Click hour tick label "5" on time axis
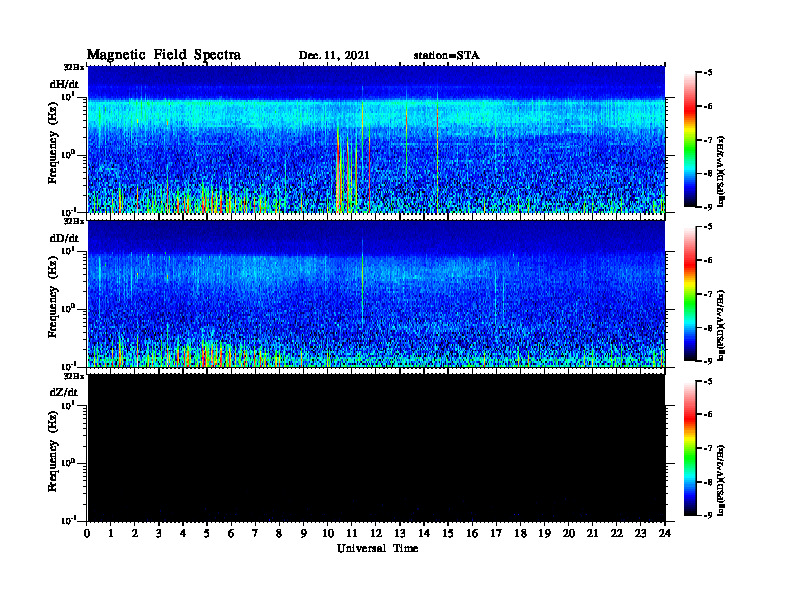 (x=207, y=534)
